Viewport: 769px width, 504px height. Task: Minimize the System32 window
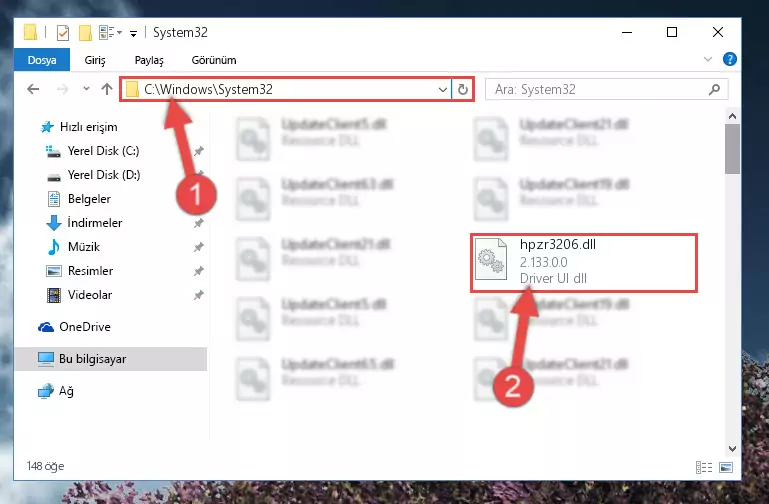pyautogui.click(x=627, y=32)
